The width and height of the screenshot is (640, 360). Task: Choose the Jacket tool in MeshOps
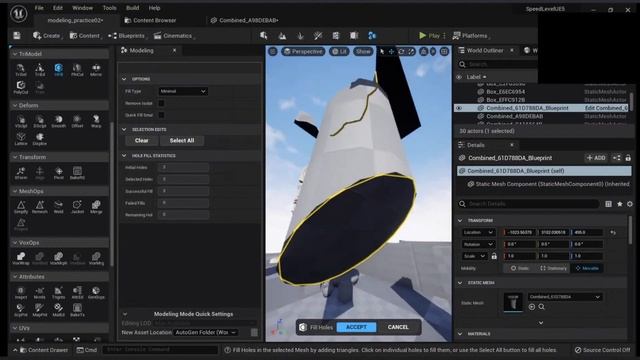(x=77, y=207)
